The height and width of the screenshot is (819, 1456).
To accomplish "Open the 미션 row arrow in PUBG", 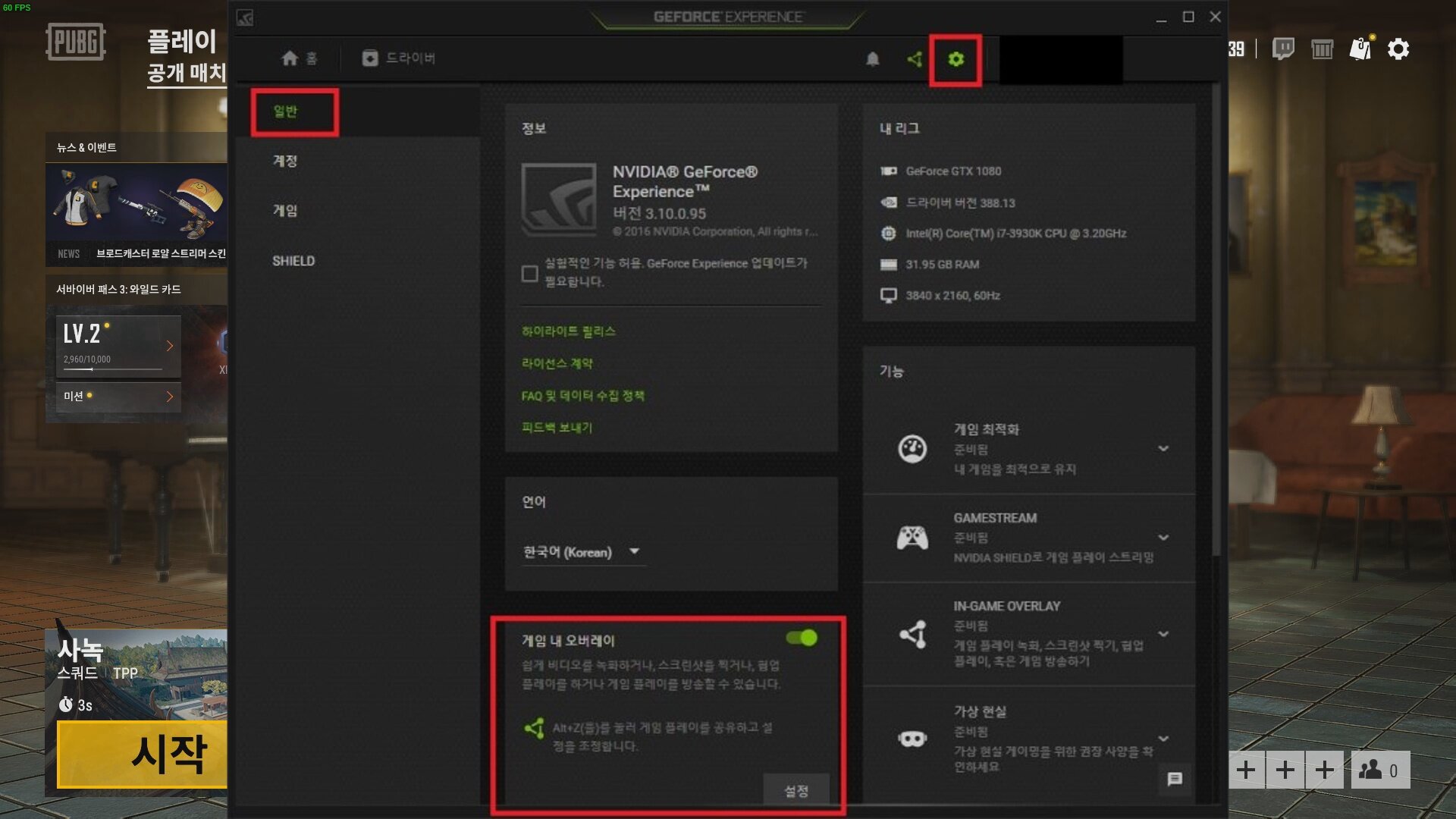I will click(x=169, y=397).
